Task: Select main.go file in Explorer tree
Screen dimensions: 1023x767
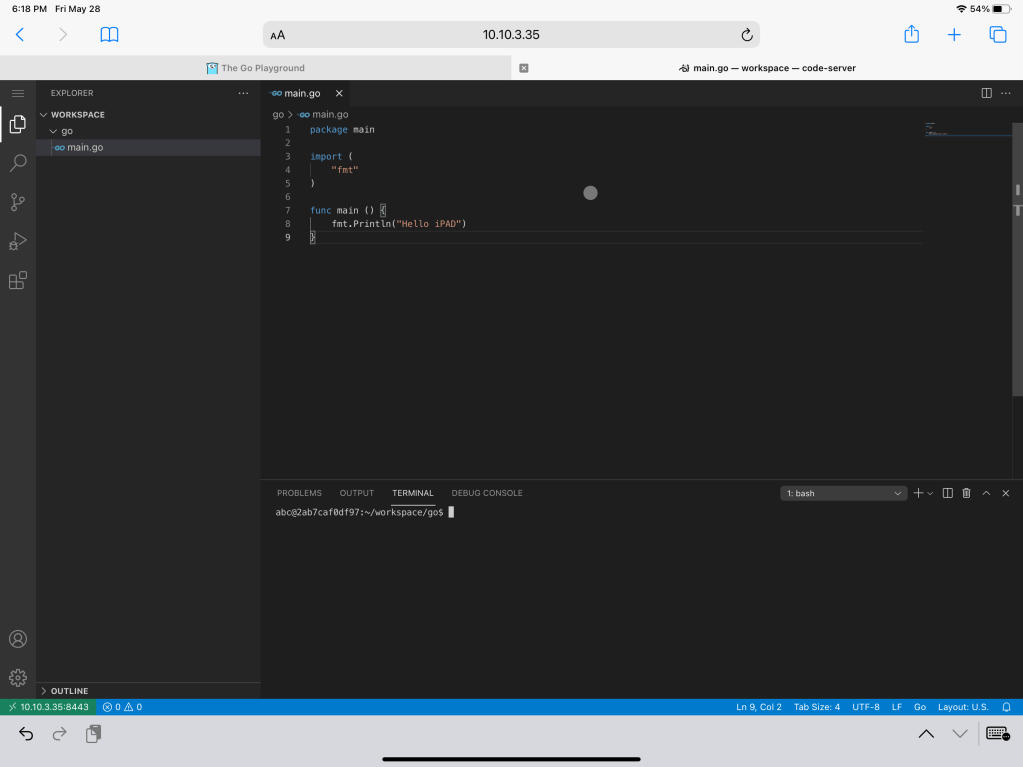Action: tap(85, 148)
